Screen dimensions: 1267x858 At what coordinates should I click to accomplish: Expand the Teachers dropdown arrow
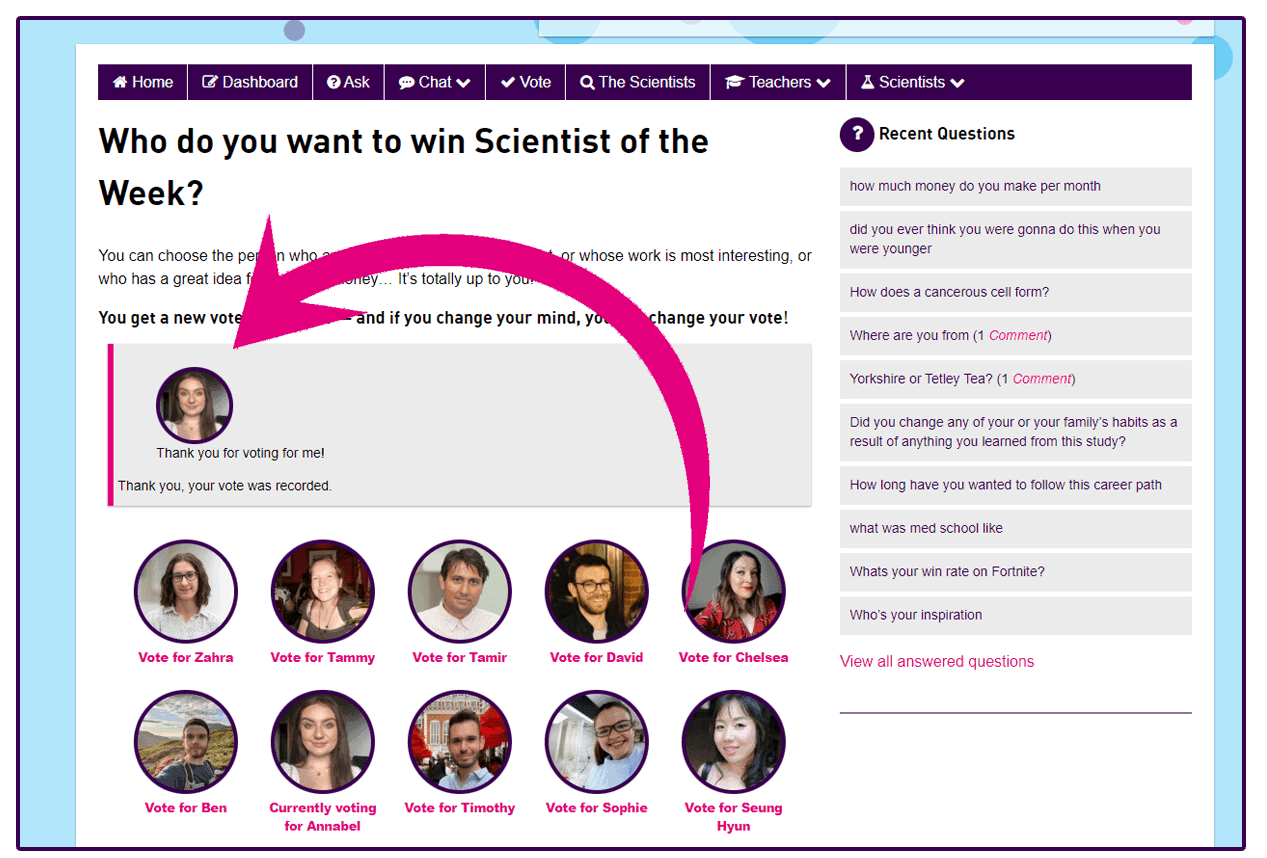(x=823, y=83)
